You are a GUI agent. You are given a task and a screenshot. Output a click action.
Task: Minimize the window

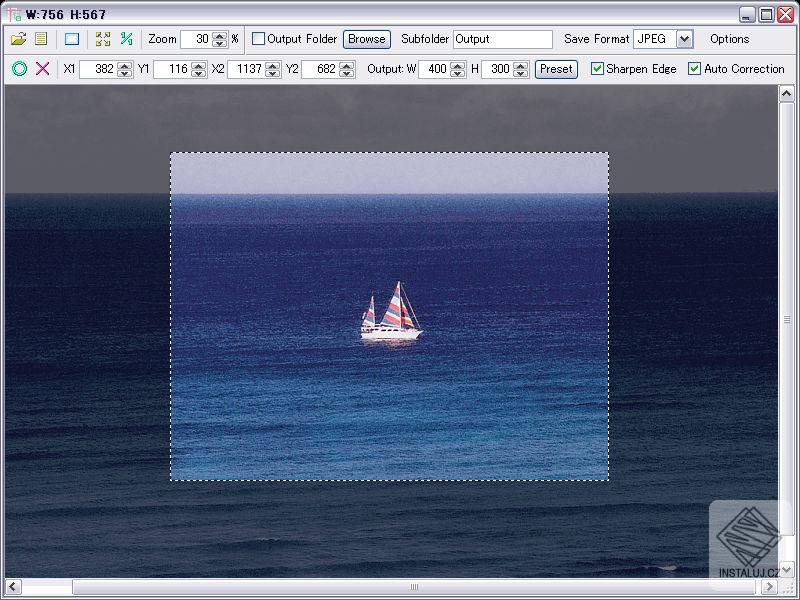[x=746, y=14]
